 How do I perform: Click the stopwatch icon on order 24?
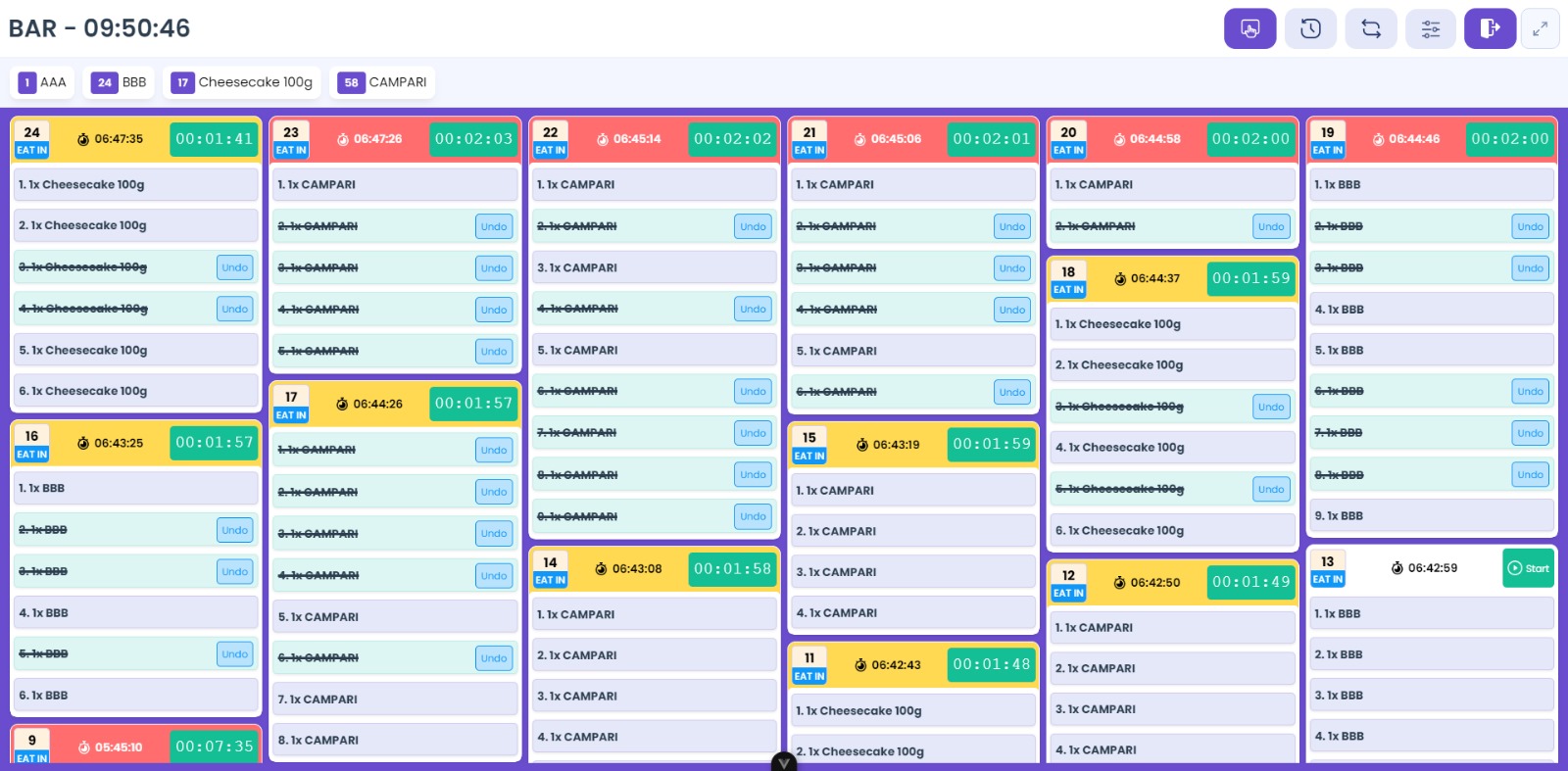[83, 139]
